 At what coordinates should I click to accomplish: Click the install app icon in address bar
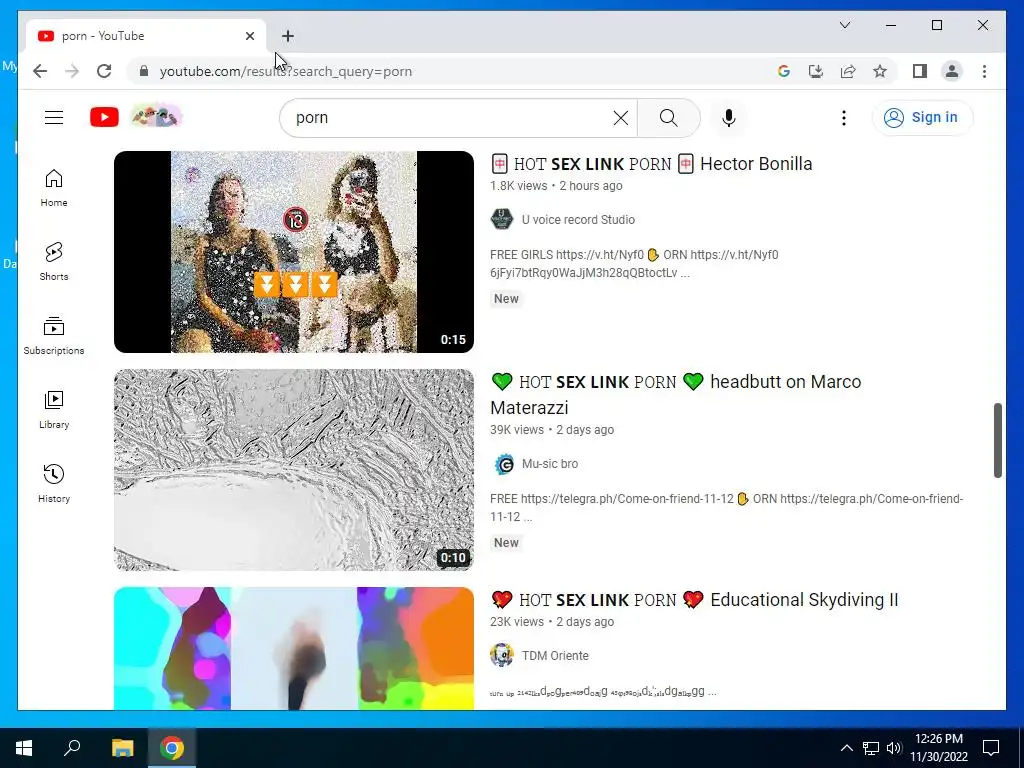pyautogui.click(x=816, y=71)
